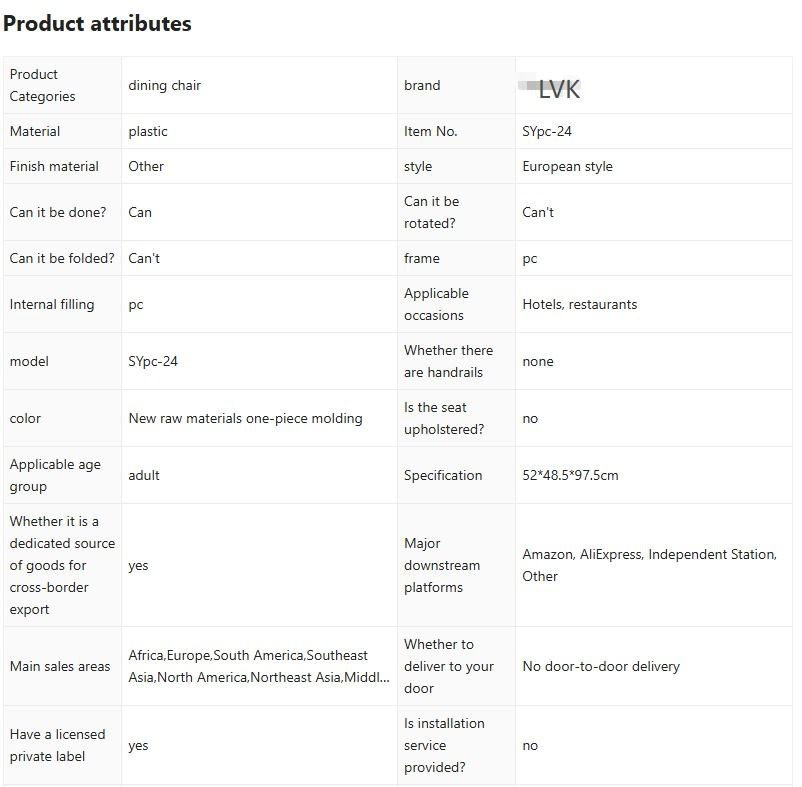The image size is (802, 787).
Task: Click the 'Is installation service provided?' label
Action: coord(444,745)
